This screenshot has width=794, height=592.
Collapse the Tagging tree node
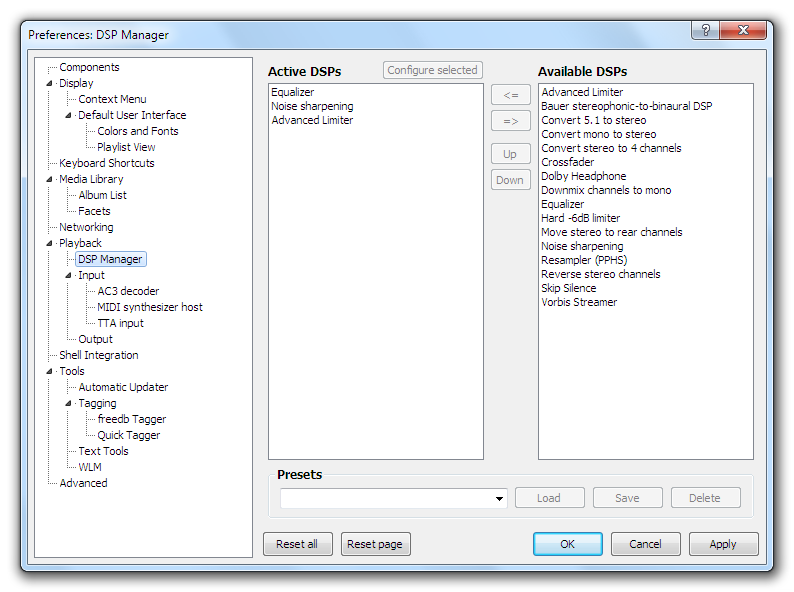pyautogui.click(x=69, y=403)
